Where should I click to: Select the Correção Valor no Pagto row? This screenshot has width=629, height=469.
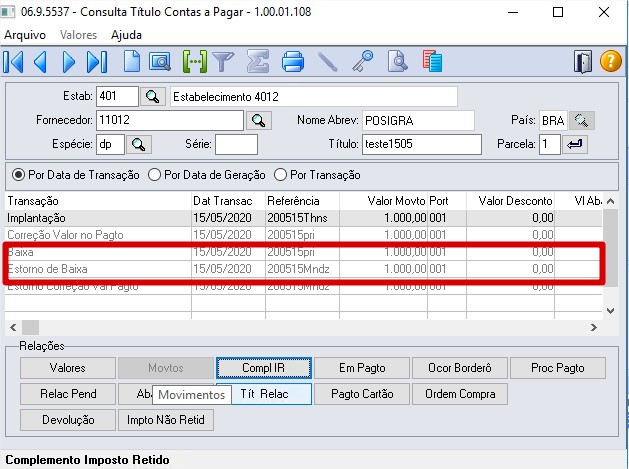[304, 235]
